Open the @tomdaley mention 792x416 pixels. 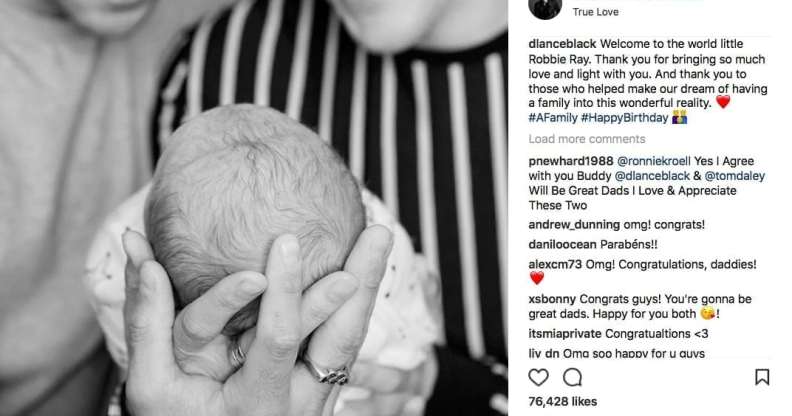734,176
